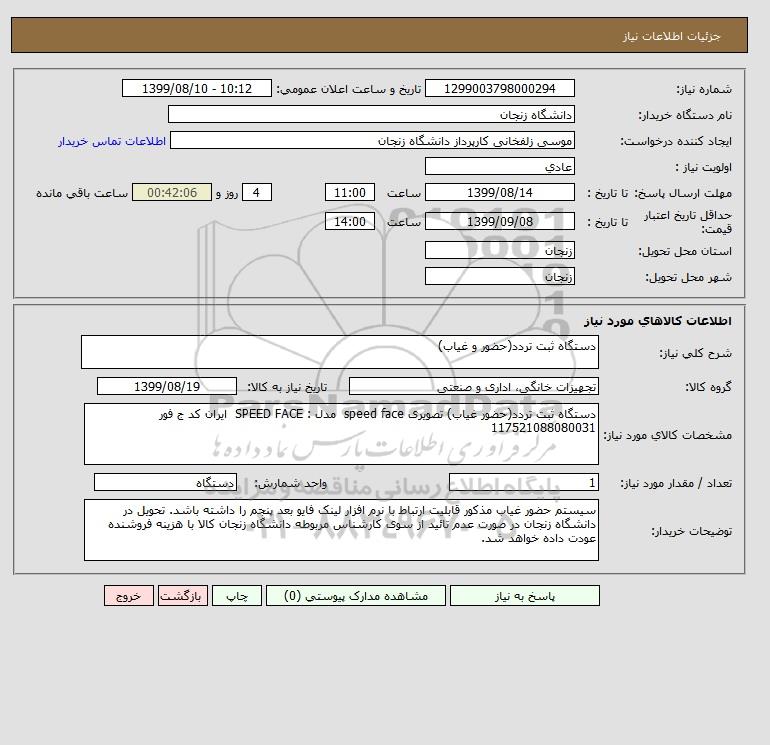
Task: Click days remaining field showing 4
Action: point(256,193)
